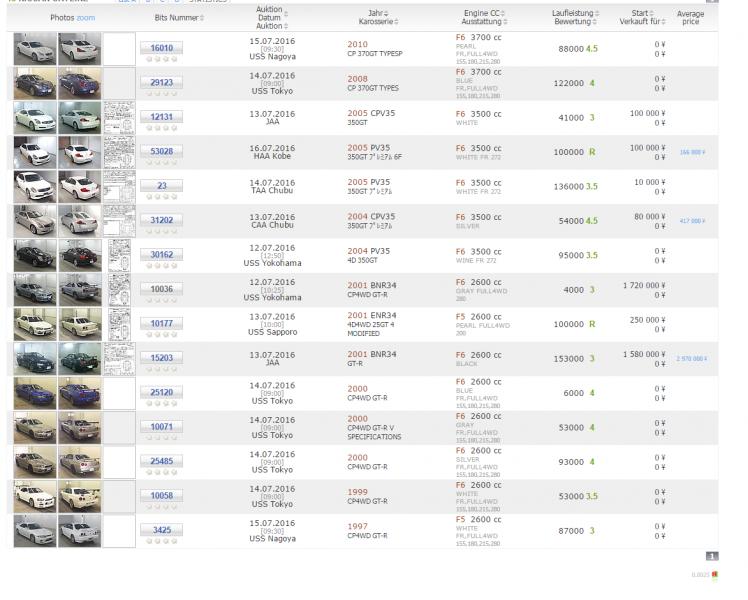Screen dimensions: 748x600
Task: Open auction sheet image for lot 12131
Action: [x=119, y=117]
